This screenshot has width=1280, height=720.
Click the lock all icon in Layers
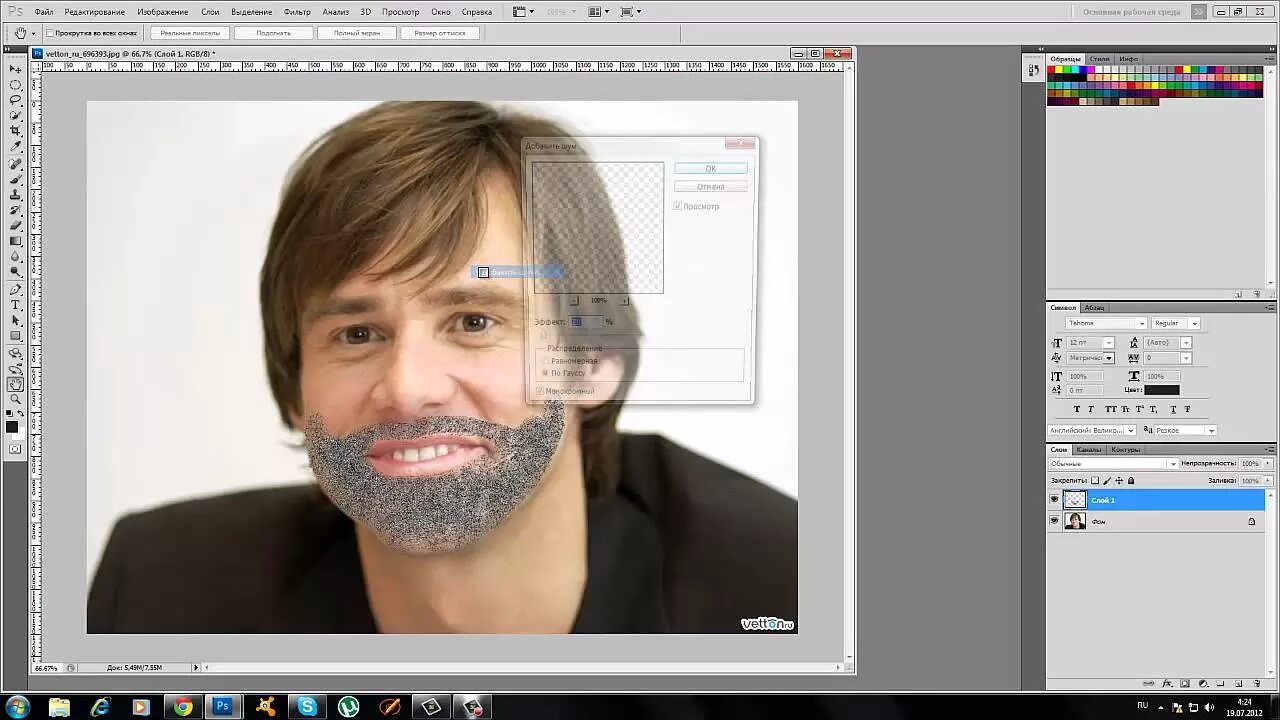[x=1131, y=481]
